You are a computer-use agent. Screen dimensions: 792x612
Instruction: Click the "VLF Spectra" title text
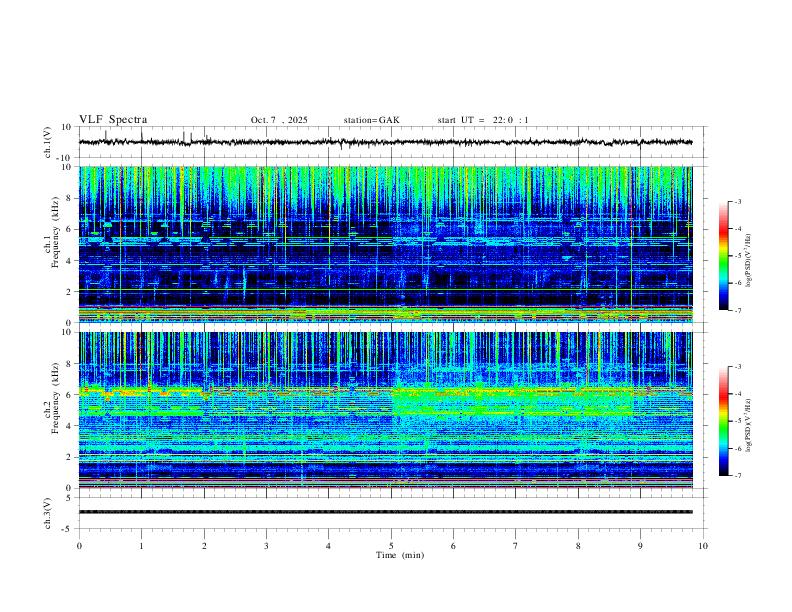point(113,120)
